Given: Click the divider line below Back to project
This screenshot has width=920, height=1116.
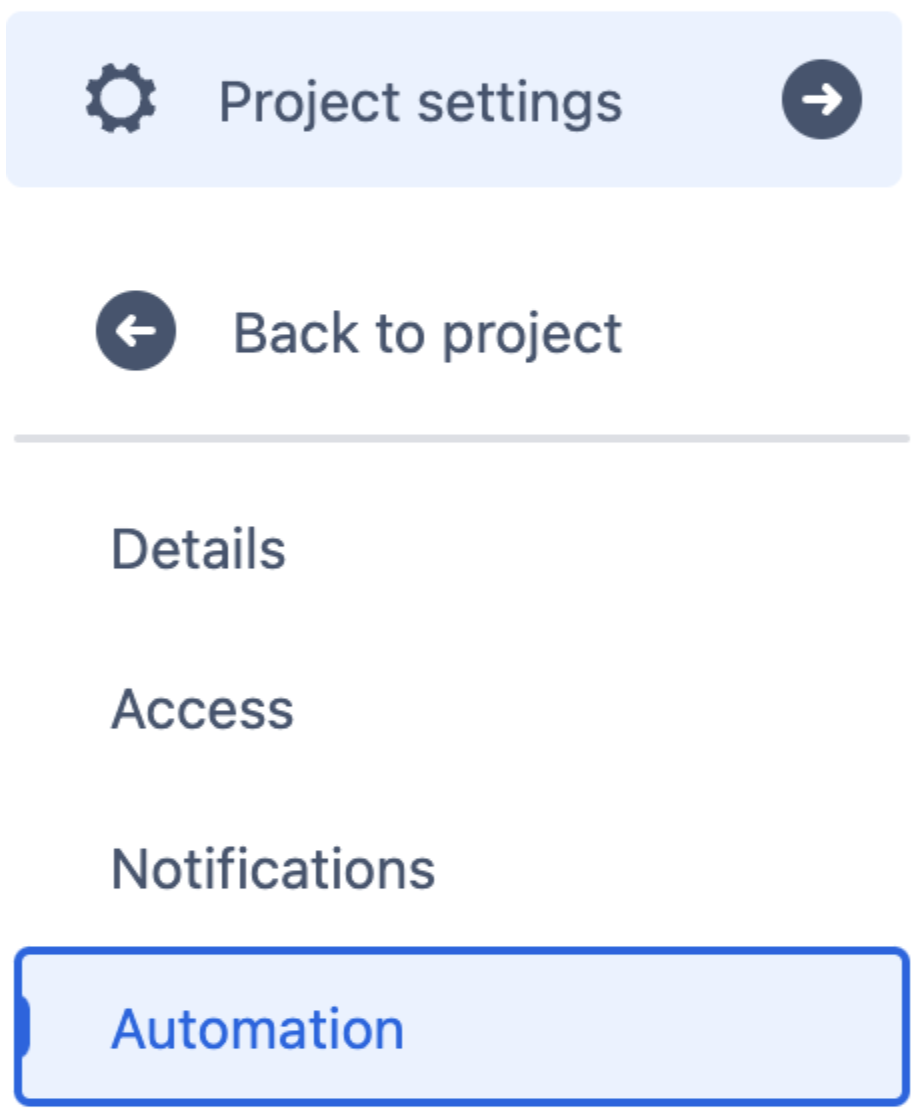Looking at the screenshot, I should (x=460, y=438).
